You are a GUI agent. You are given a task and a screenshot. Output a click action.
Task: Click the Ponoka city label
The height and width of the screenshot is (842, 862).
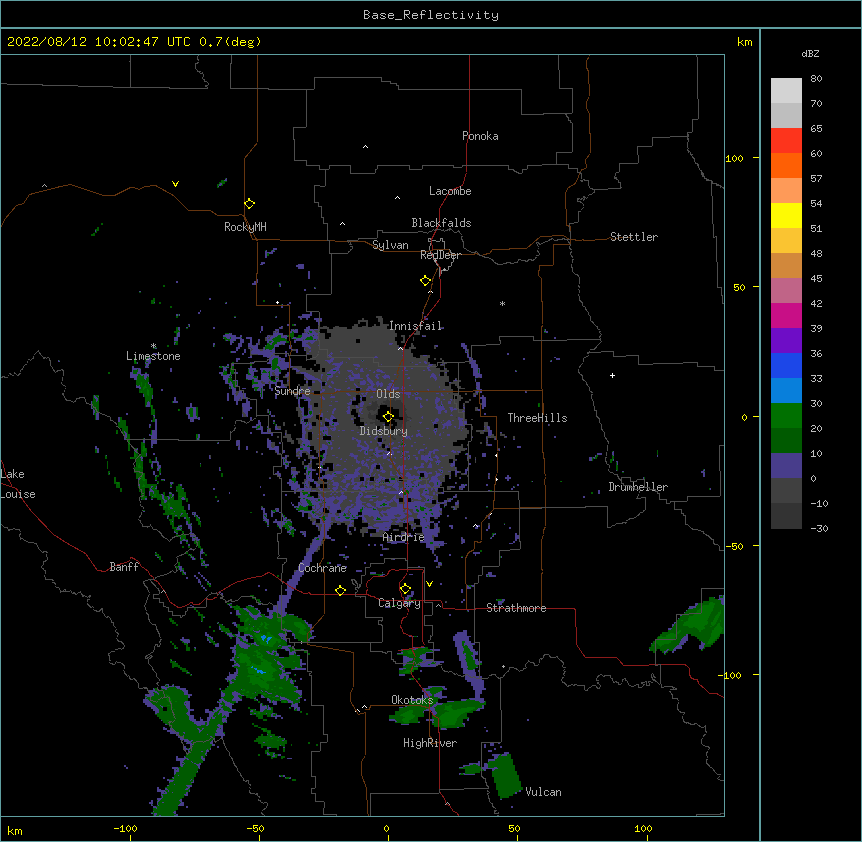click(480, 136)
